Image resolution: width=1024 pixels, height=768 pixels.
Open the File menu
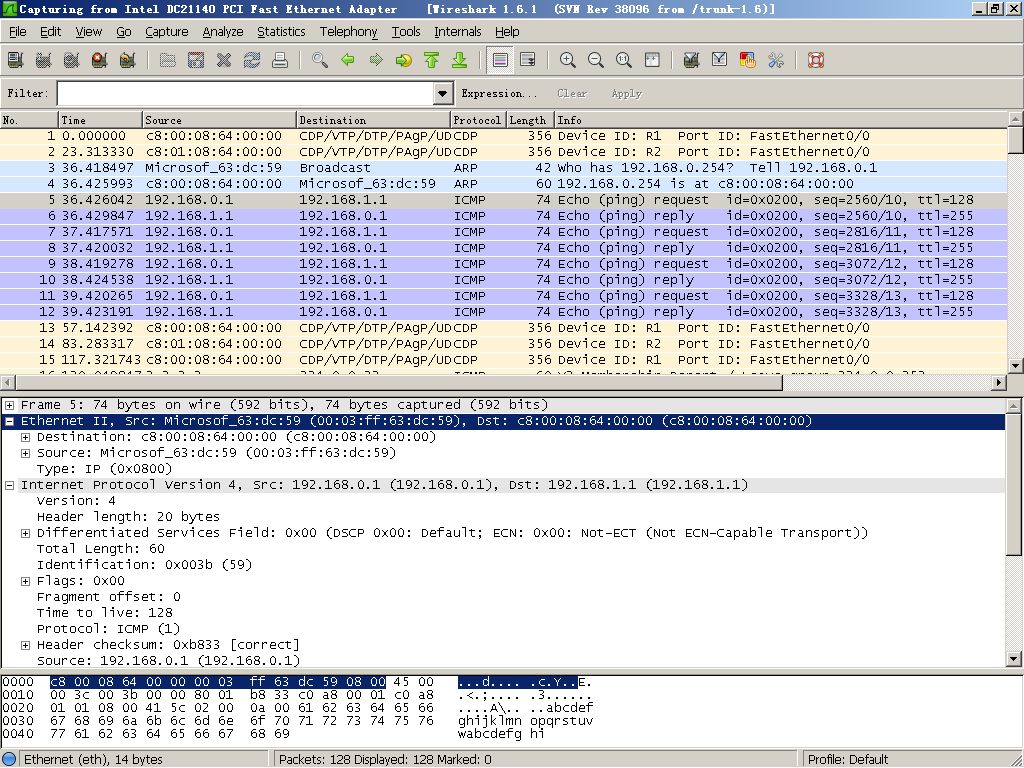pos(18,31)
